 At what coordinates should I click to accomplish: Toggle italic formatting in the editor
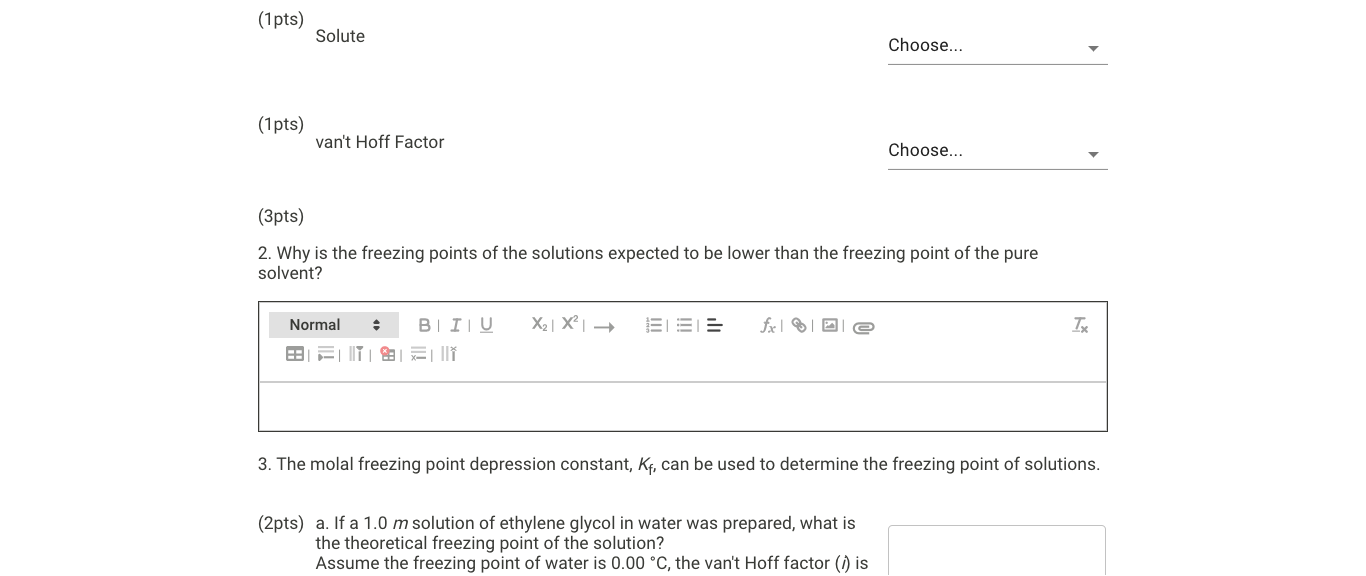[455, 325]
